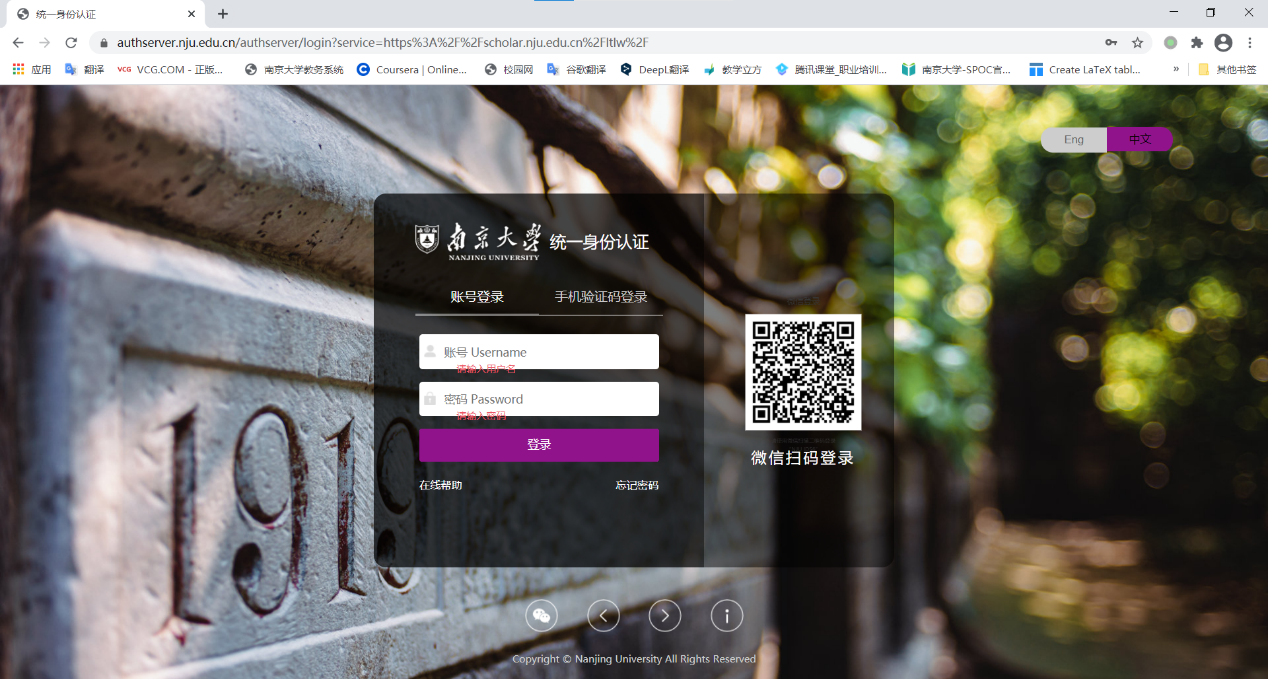
Task: Switch language to Eng
Action: click(1074, 140)
